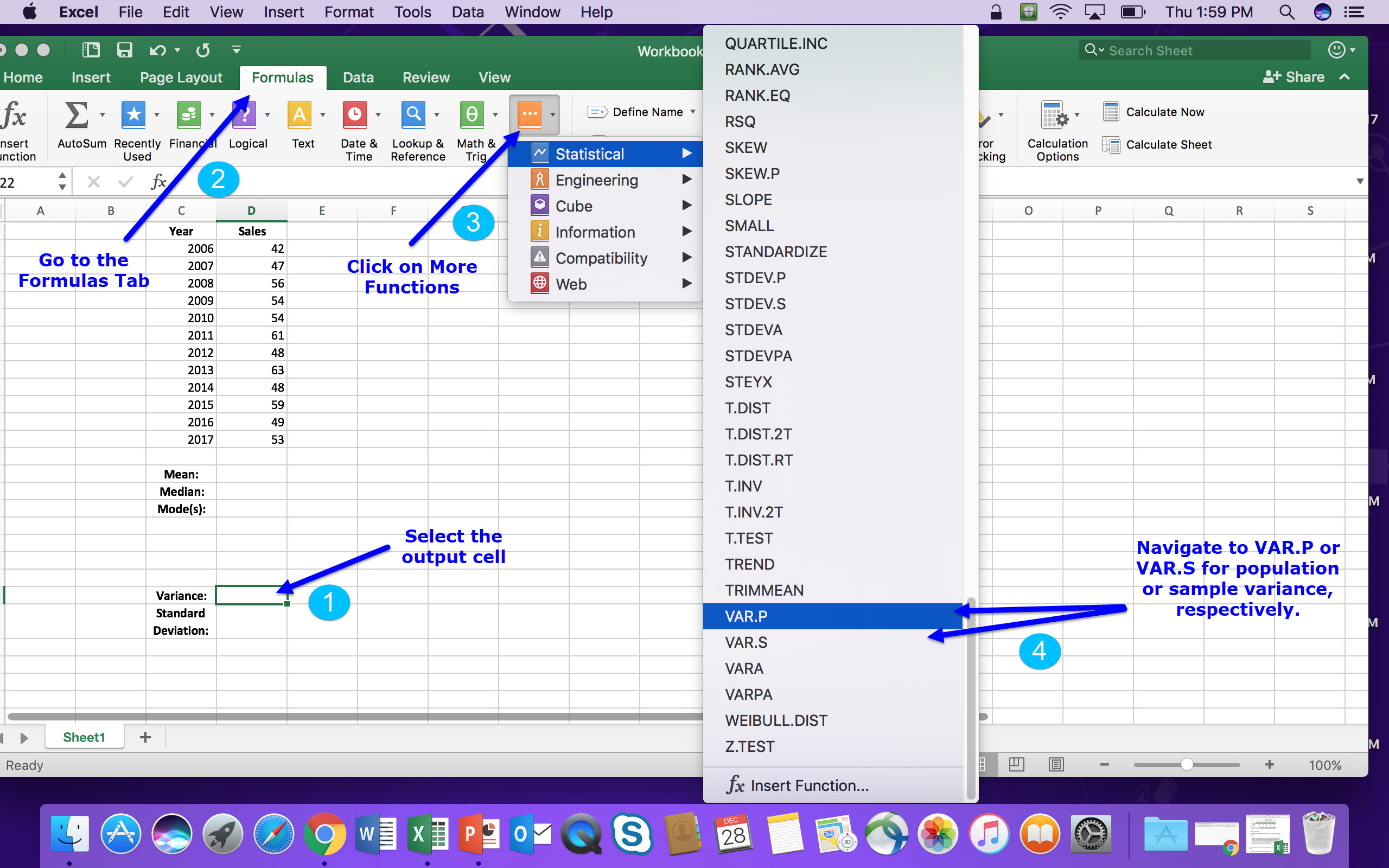Open the Recently Used functions icon
The image size is (1389, 868).
(133, 116)
